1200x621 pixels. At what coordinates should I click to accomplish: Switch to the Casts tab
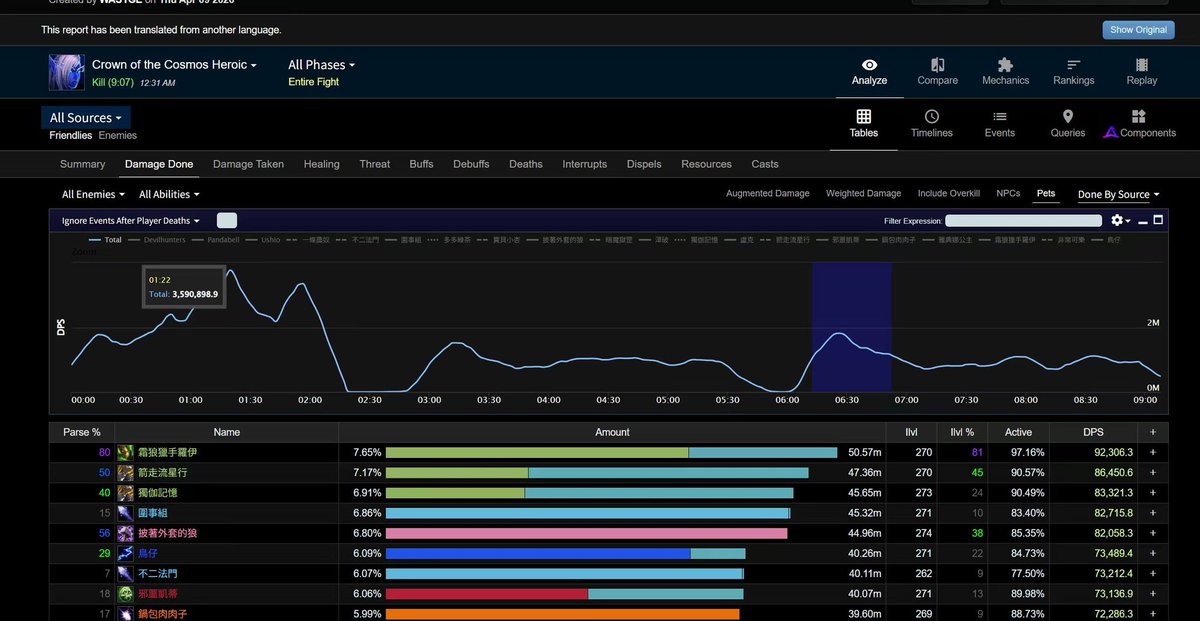pyautogui.click(x=765, y=164)
